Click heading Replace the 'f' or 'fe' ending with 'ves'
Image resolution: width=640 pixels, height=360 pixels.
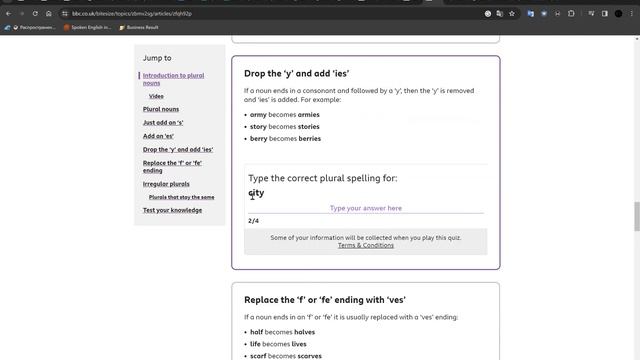coord(325,300)
